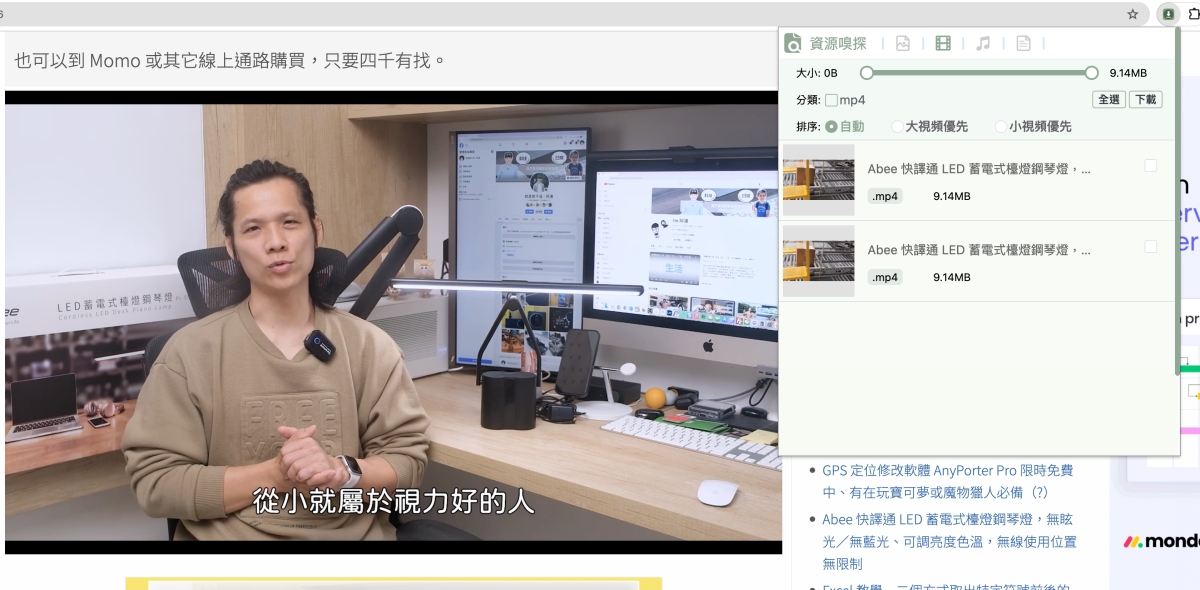Select the video film filter icon

(943, 43)
